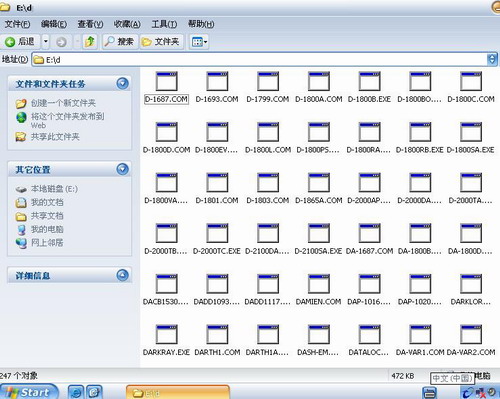Collapse the 文件和文件夹任务 panel
The width and height of the screenshot is (500, 399).
[x=122, y=83]
